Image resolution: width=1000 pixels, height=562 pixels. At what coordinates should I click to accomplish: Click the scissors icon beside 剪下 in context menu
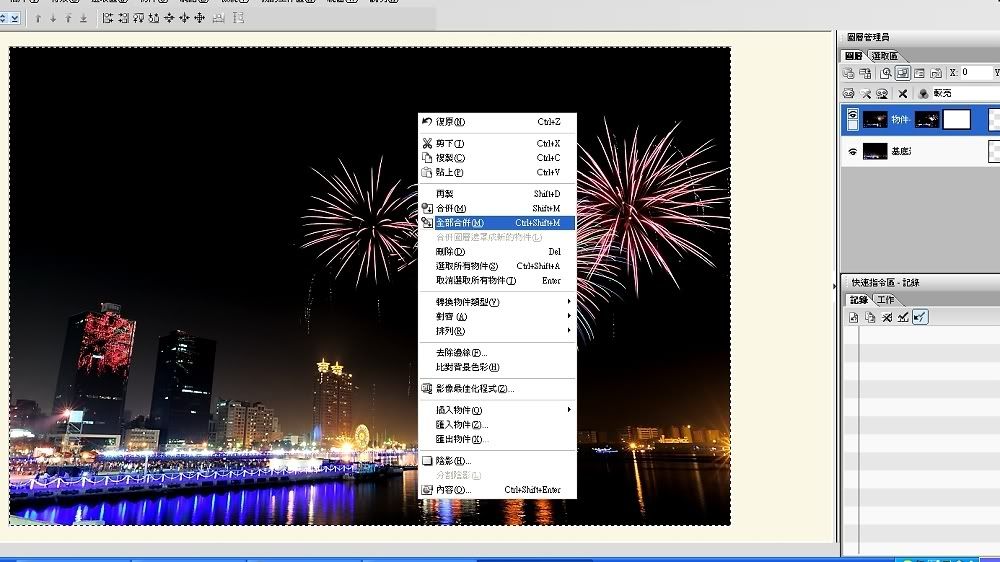[428, 144]
